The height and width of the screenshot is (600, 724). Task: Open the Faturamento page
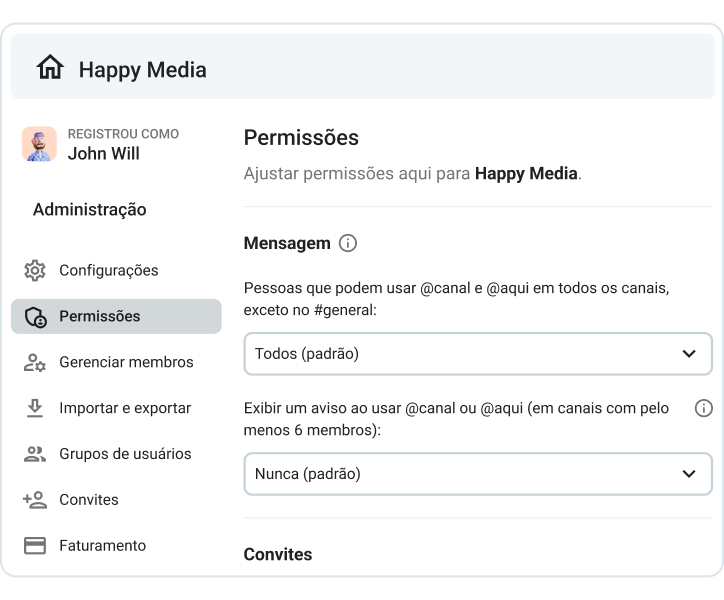[x=102, y=546]
